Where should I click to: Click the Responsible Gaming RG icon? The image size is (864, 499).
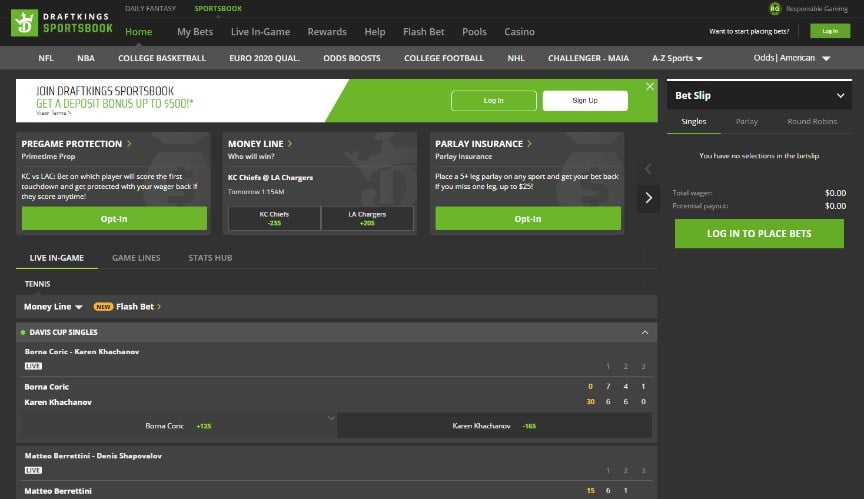point(775,8)
